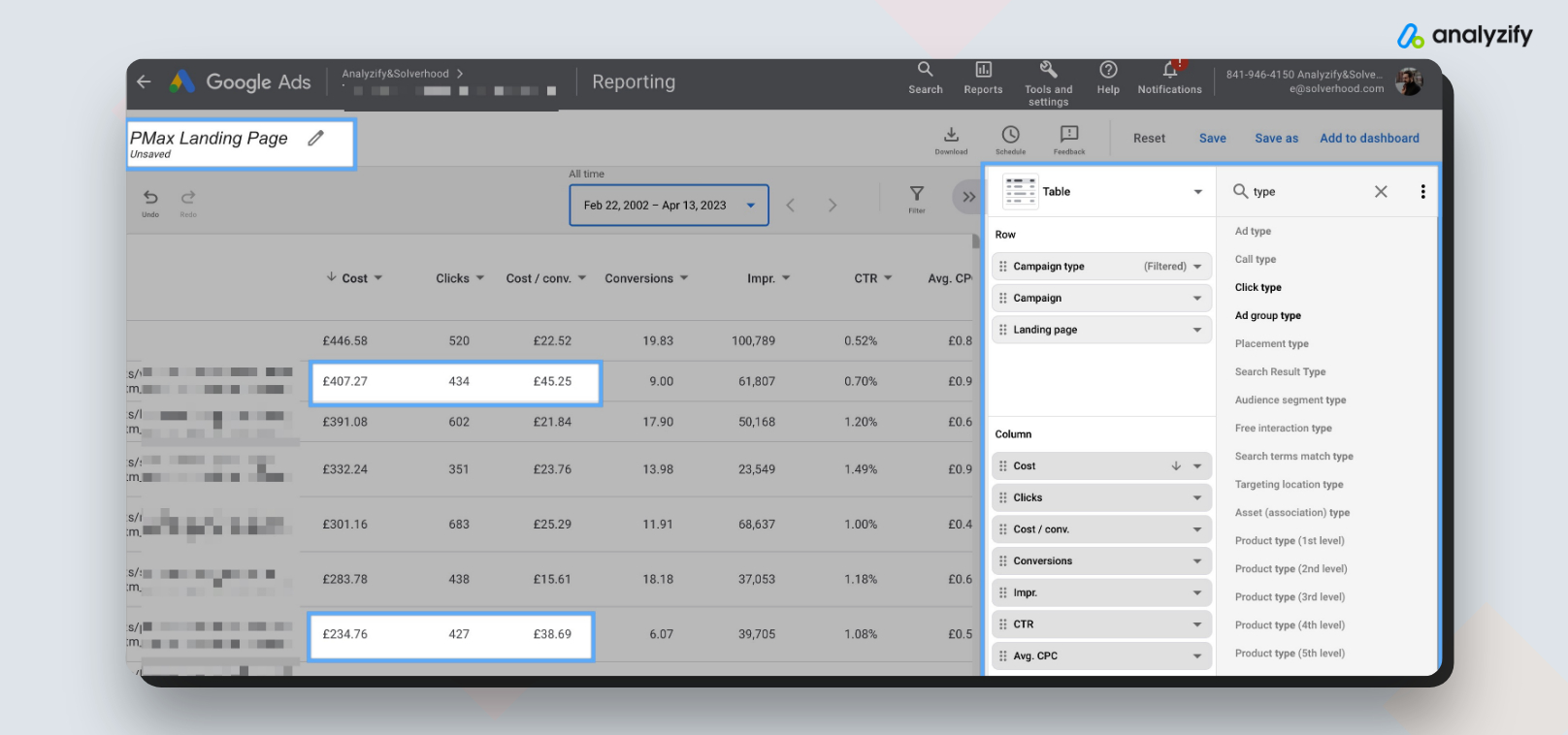Screen dimensions: 1568x735
Task: Select Click type from the list
Action: coord(1258,288)
